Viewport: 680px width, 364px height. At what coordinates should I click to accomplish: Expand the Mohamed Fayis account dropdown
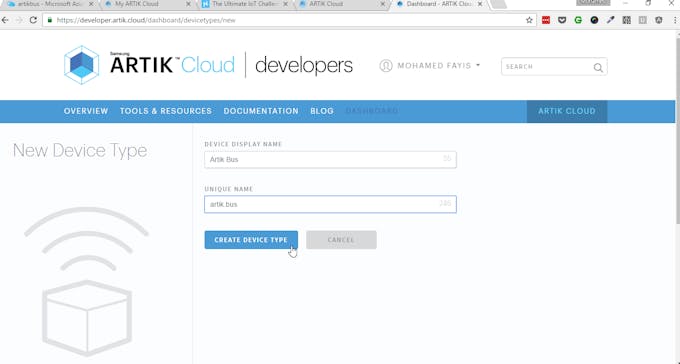(478, 65)
